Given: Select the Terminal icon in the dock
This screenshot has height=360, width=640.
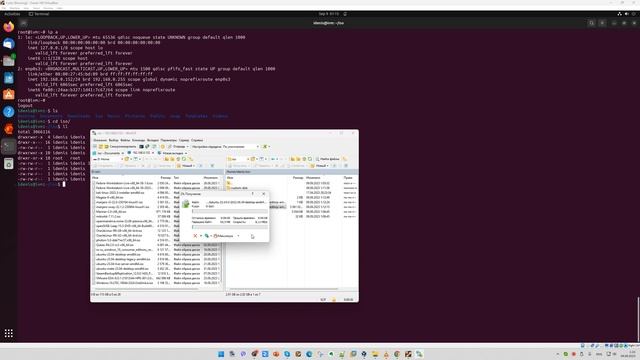Looking at the screenshot, I should pos(9,146).
